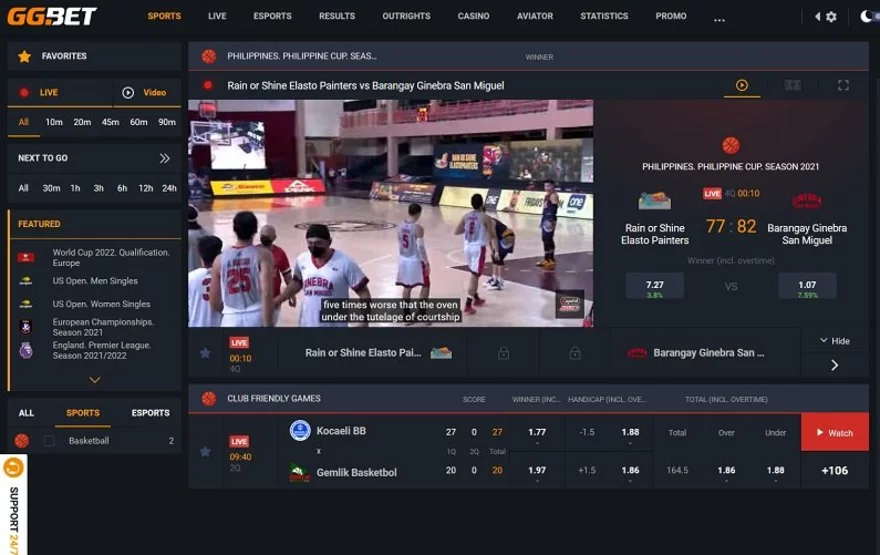Click the Favorites star icon in sidebar
The image size is (880, 555).
25,57
